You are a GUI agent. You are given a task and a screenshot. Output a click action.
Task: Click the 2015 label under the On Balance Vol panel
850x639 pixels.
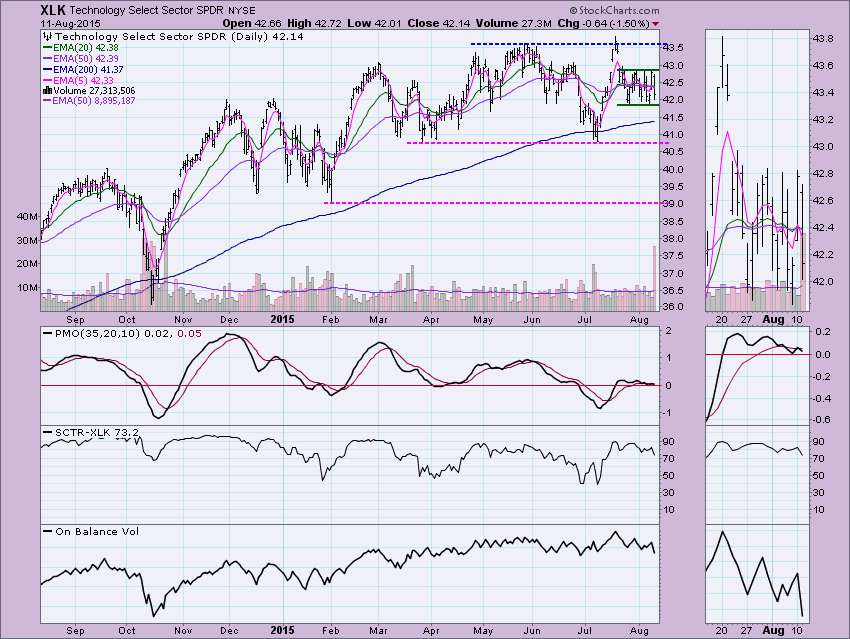point(282,630)
